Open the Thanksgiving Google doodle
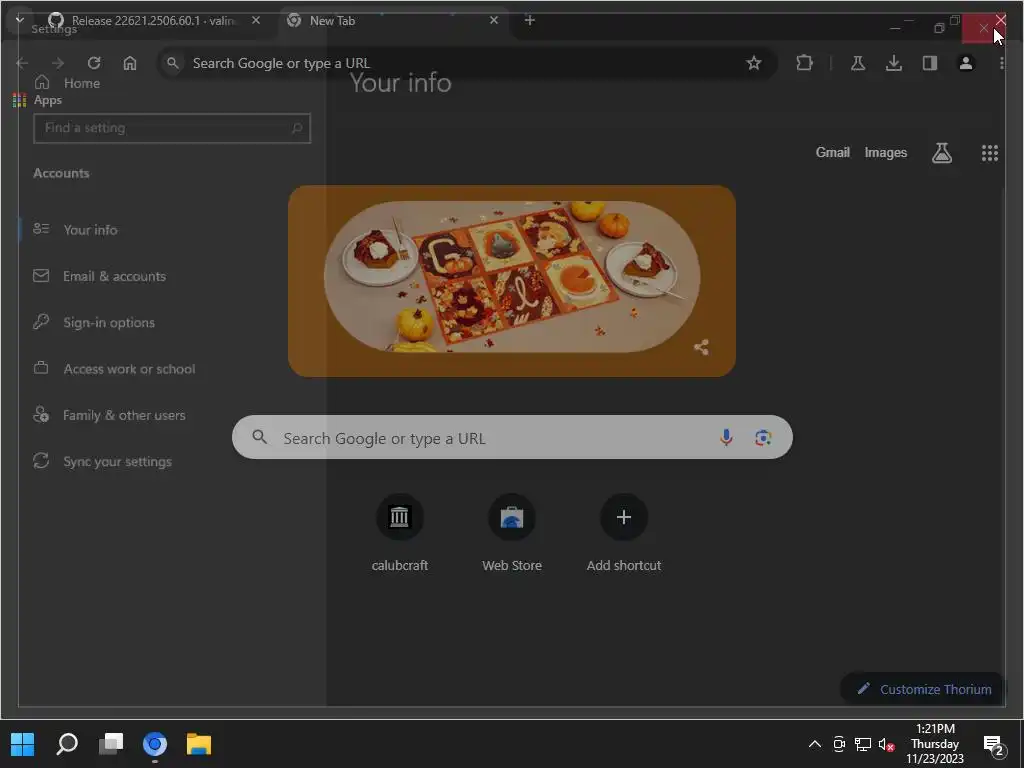 coord(512,281)
